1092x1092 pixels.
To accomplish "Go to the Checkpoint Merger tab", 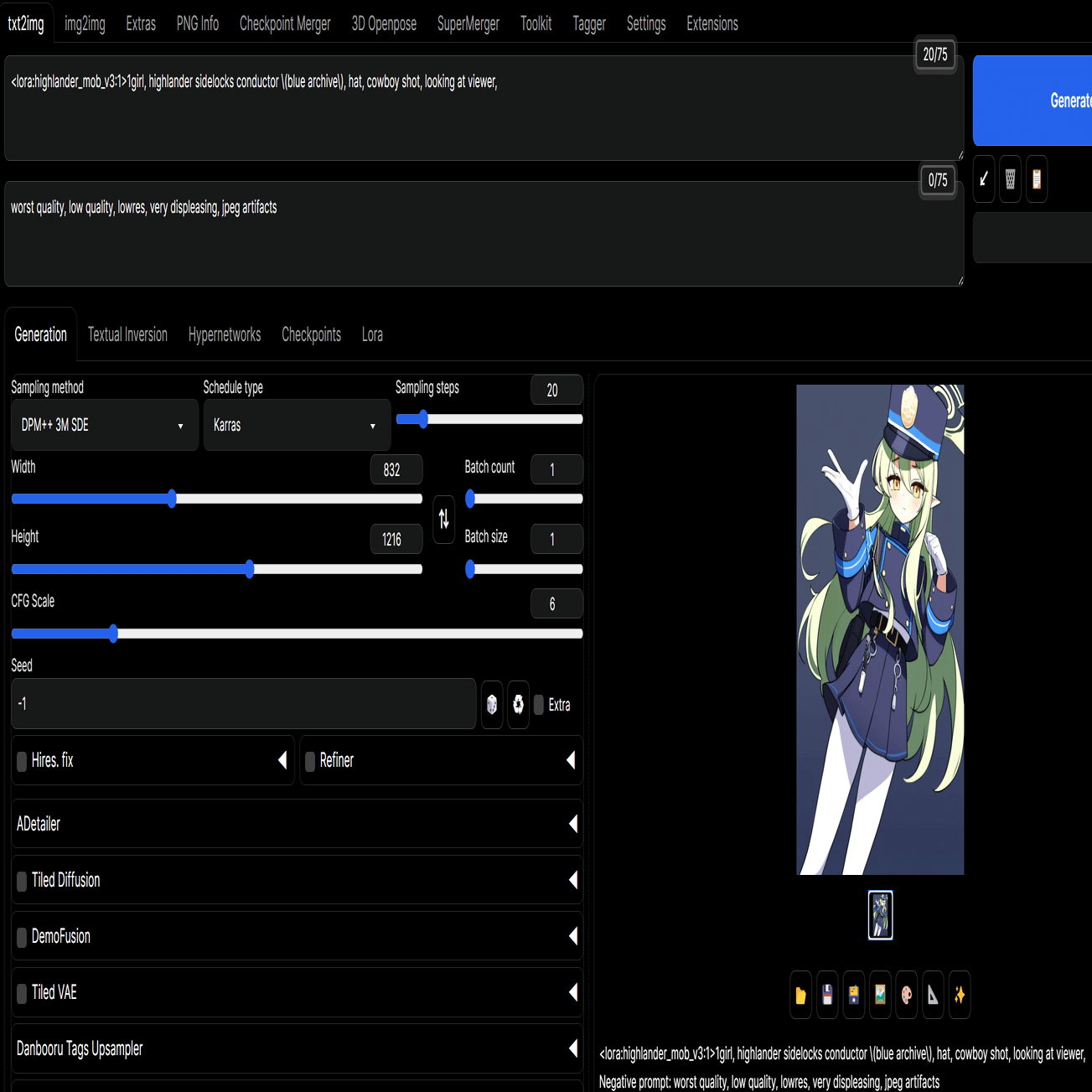I will click(x=285, y=23).
